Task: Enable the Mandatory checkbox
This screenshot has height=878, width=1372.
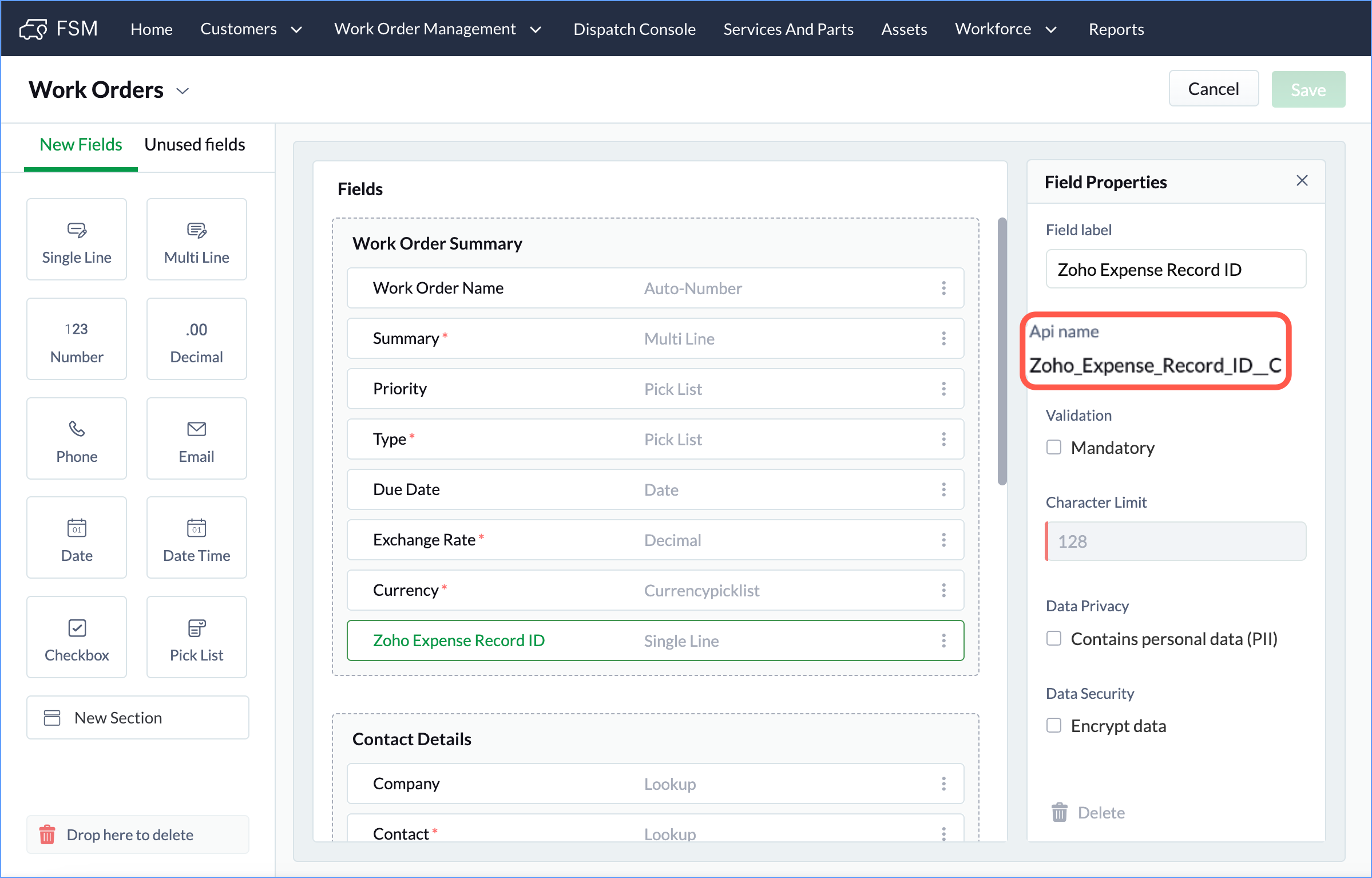Action: coord(1054,447)
